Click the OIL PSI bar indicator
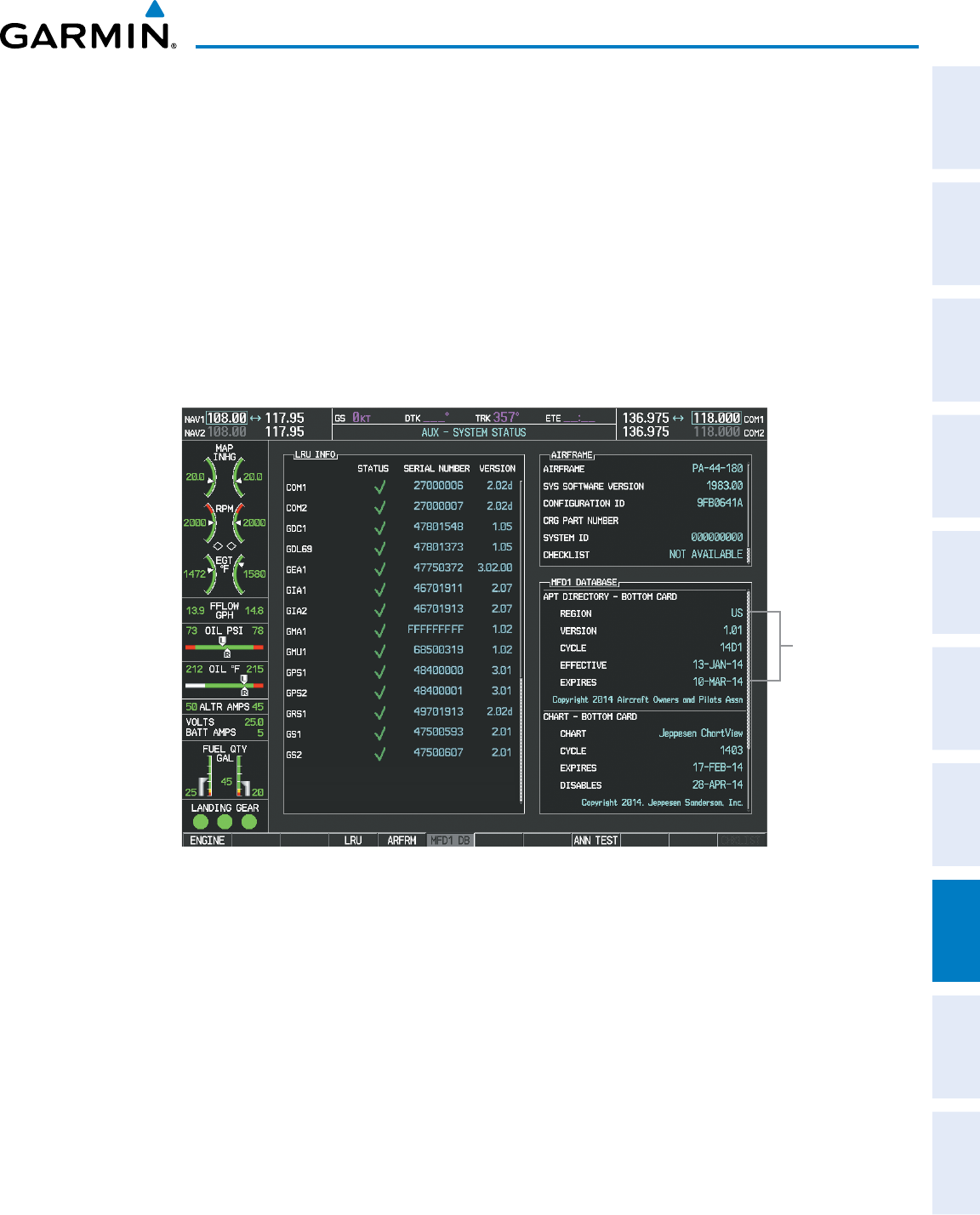Viewport: 980px width, 1215px height. (225, 647)
